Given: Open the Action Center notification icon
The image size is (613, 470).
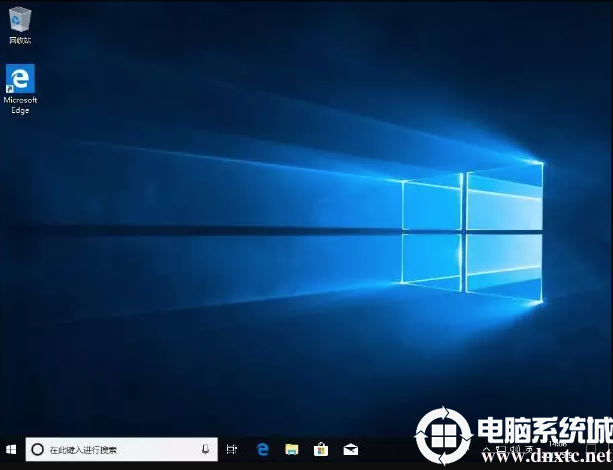Looking at the screenshot, I should 598,450.
